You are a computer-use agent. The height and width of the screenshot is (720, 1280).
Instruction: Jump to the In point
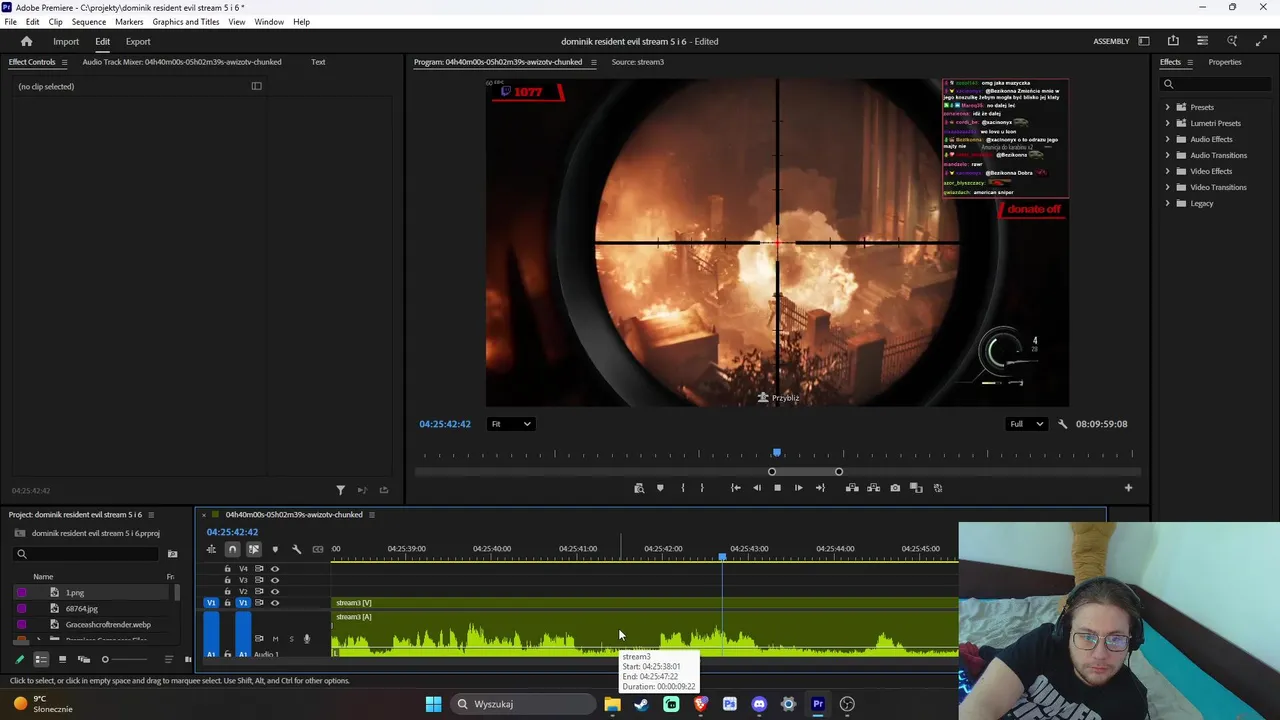tap(735, 488)
